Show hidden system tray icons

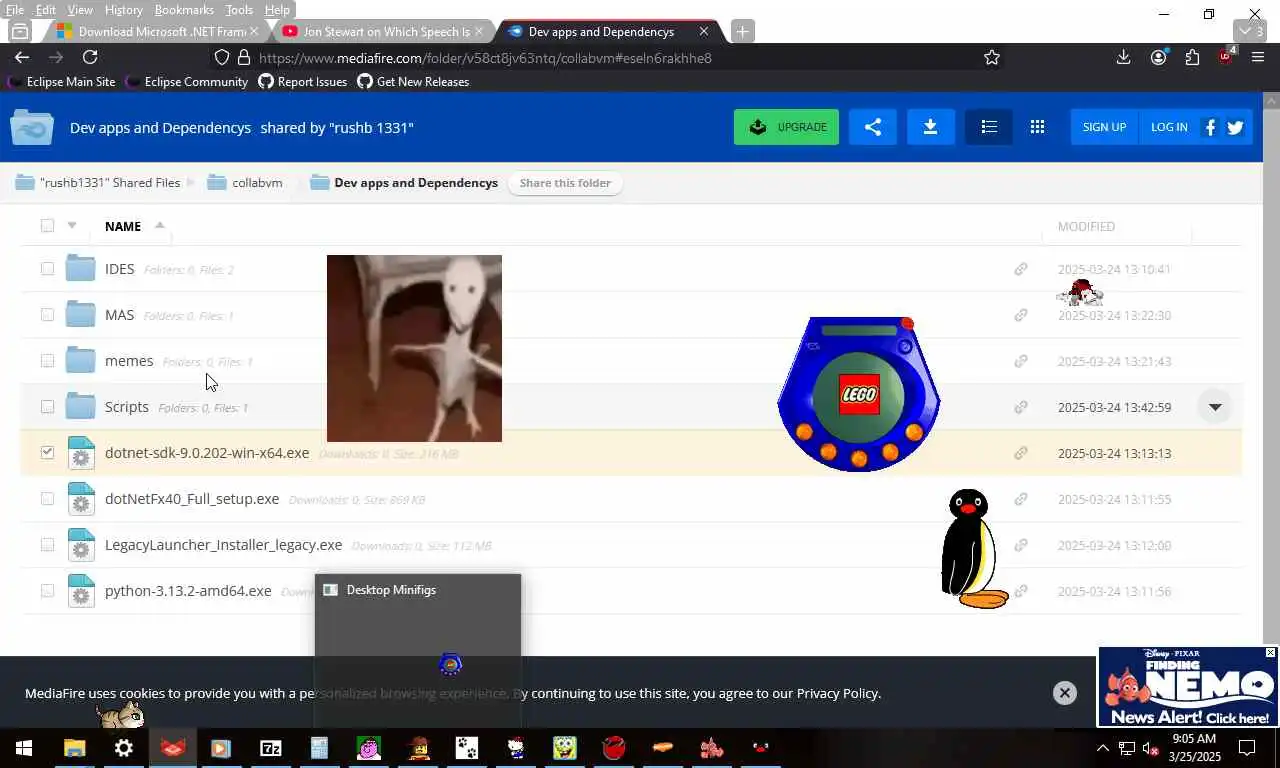[x=1102, y=748]
